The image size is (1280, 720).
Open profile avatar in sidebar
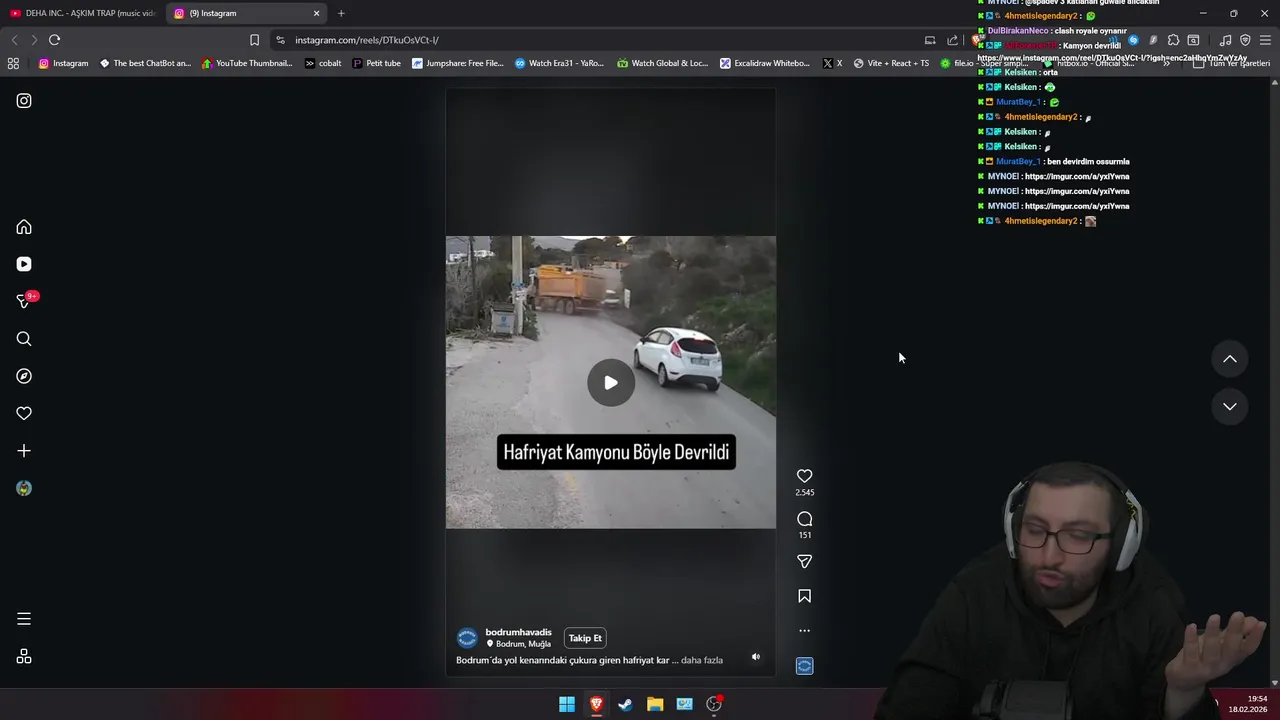[24, 488]
